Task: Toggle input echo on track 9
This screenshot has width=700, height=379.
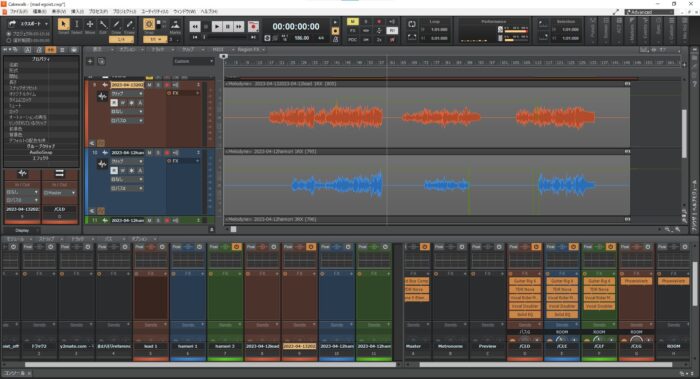Action: (175, 84)
